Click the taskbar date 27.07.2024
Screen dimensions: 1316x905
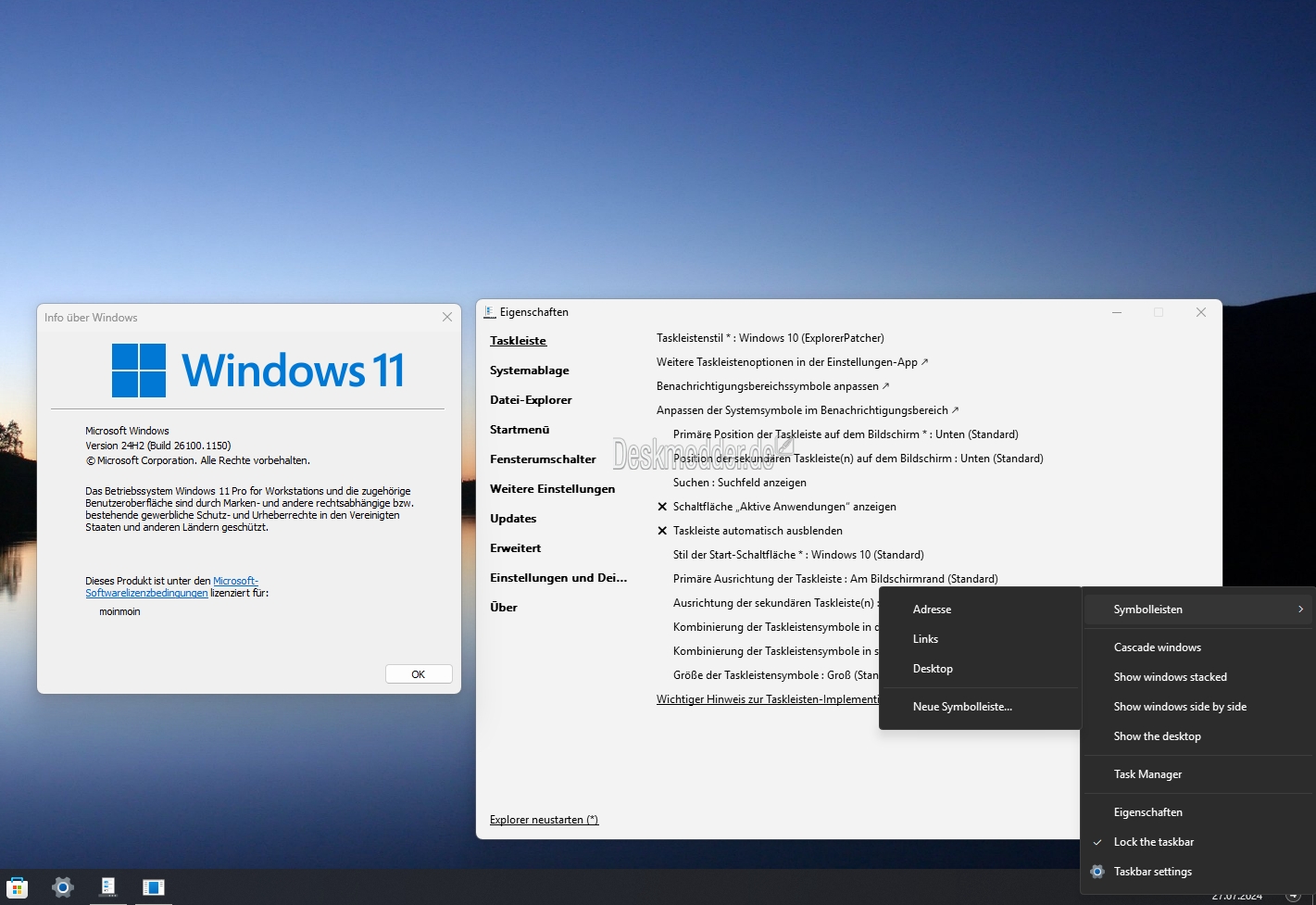point(1237,897)
